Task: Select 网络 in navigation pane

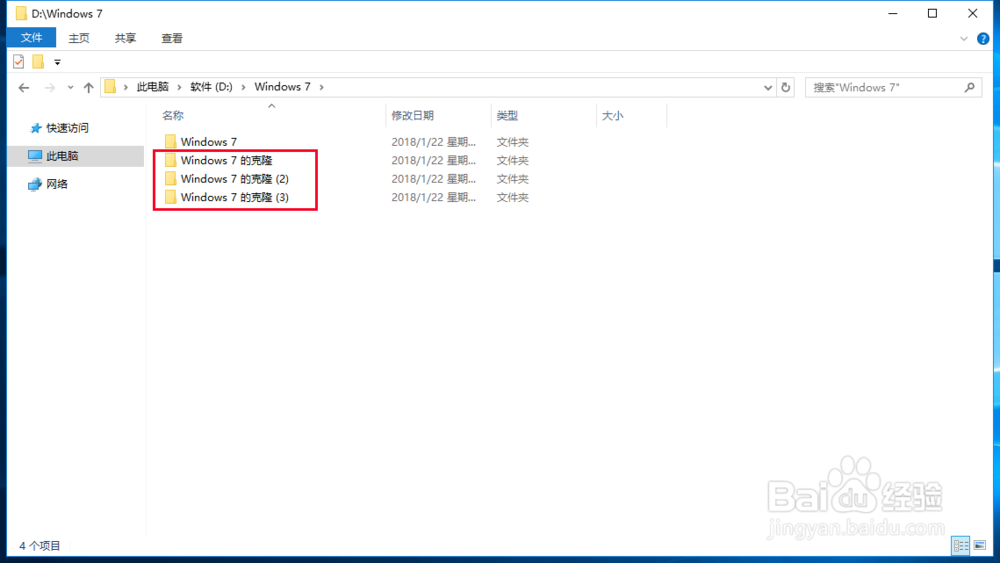Action: [x=56, y=184]
